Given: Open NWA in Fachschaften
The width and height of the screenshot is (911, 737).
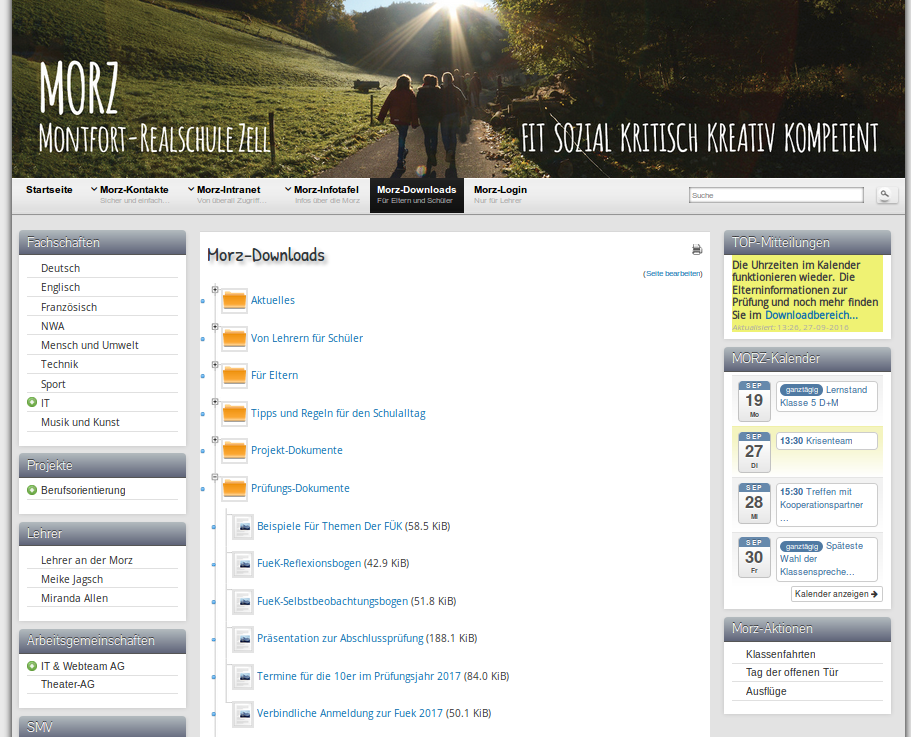Looking at the screenshot, I should 53,326.
